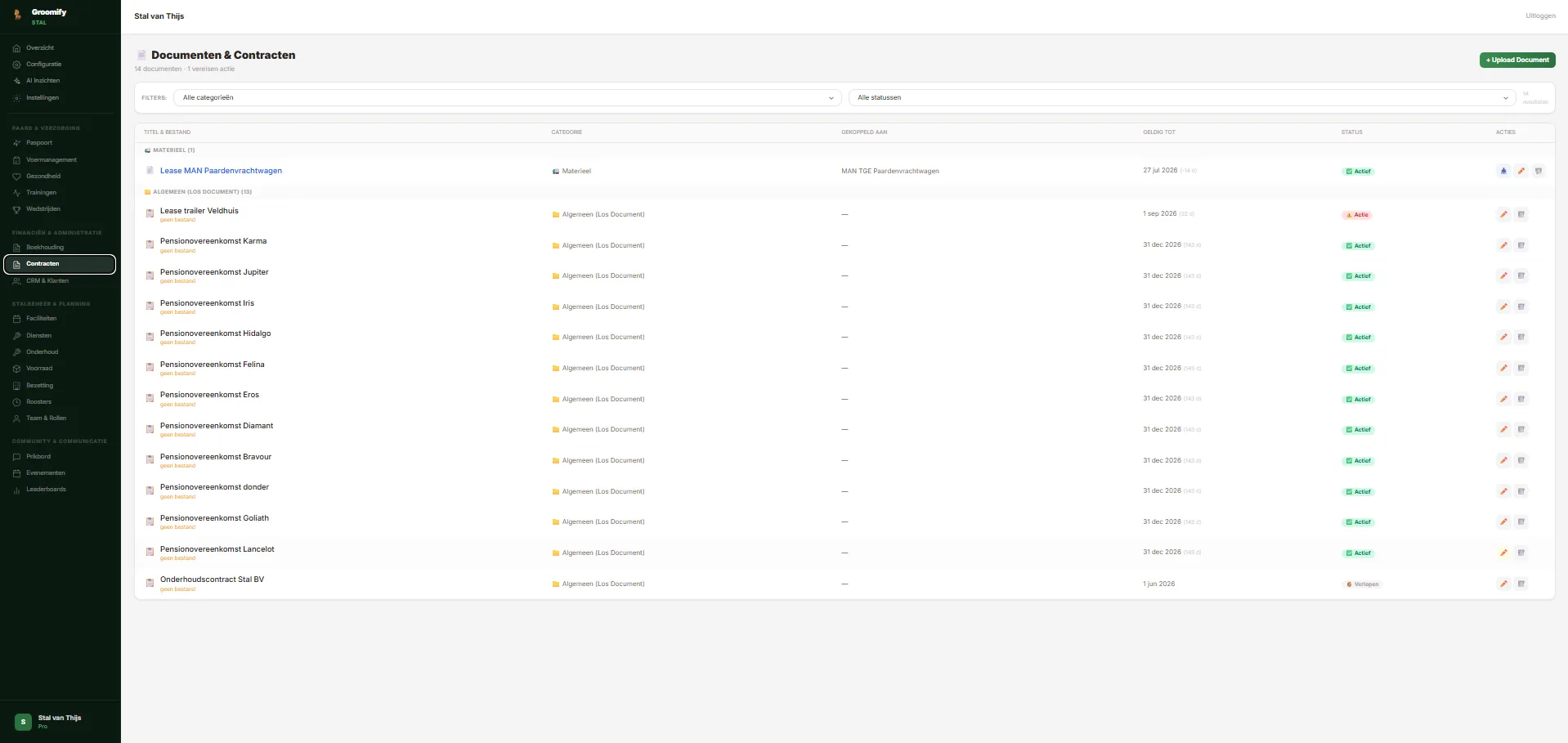
Task: Navigate to Paspoort section
Action: pos(60,142)
